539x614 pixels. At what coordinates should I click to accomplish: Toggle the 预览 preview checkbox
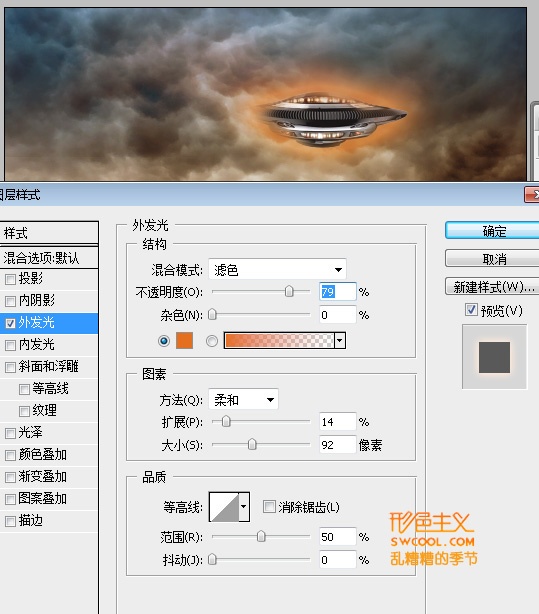point(471,310)
